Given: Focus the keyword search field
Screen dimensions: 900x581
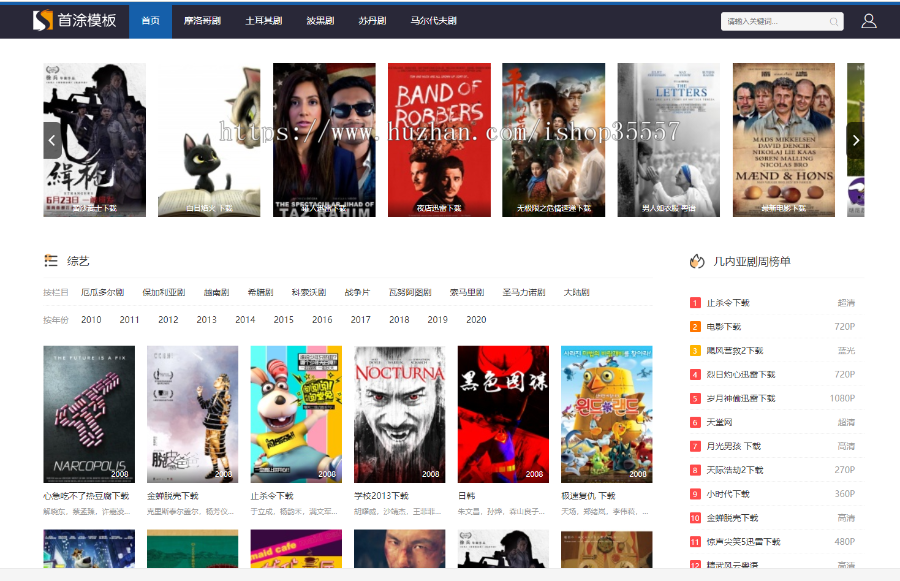Looking at the screenshot, I should point(782,22).
